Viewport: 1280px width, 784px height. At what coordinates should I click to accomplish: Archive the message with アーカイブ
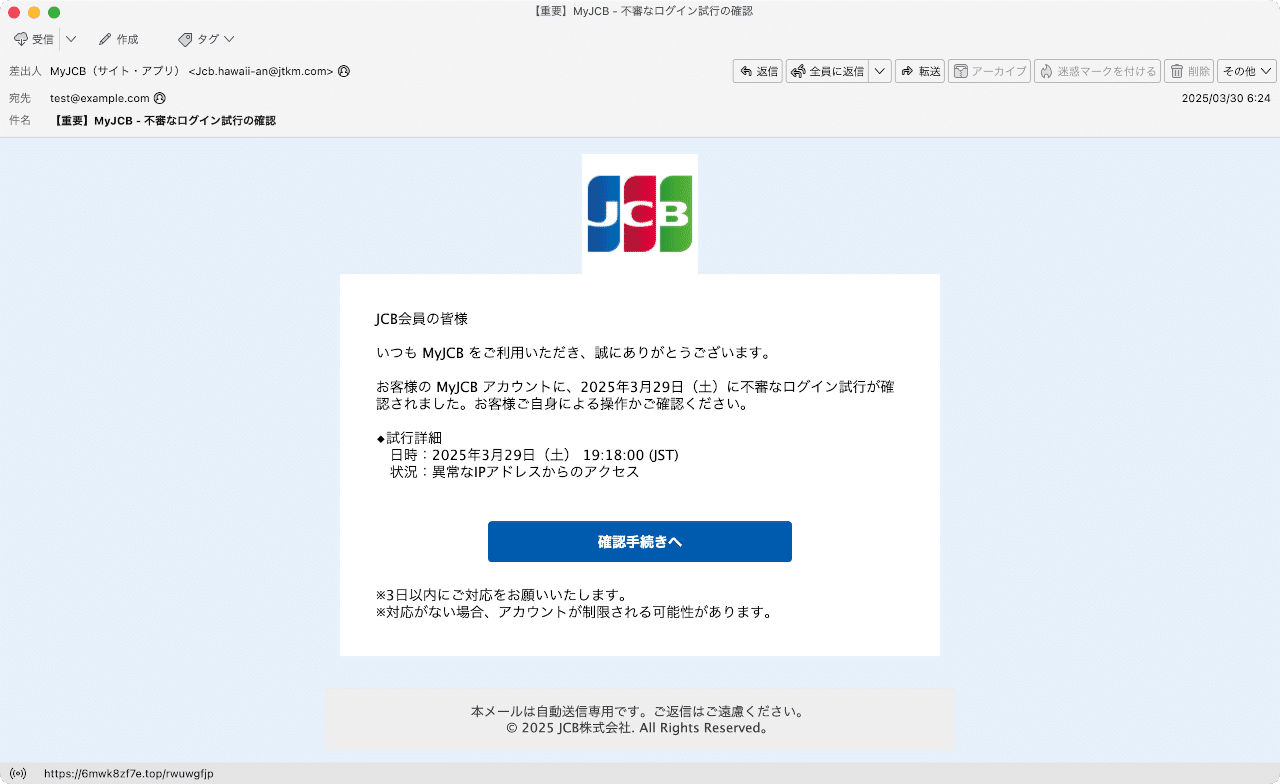pos(989,71)
